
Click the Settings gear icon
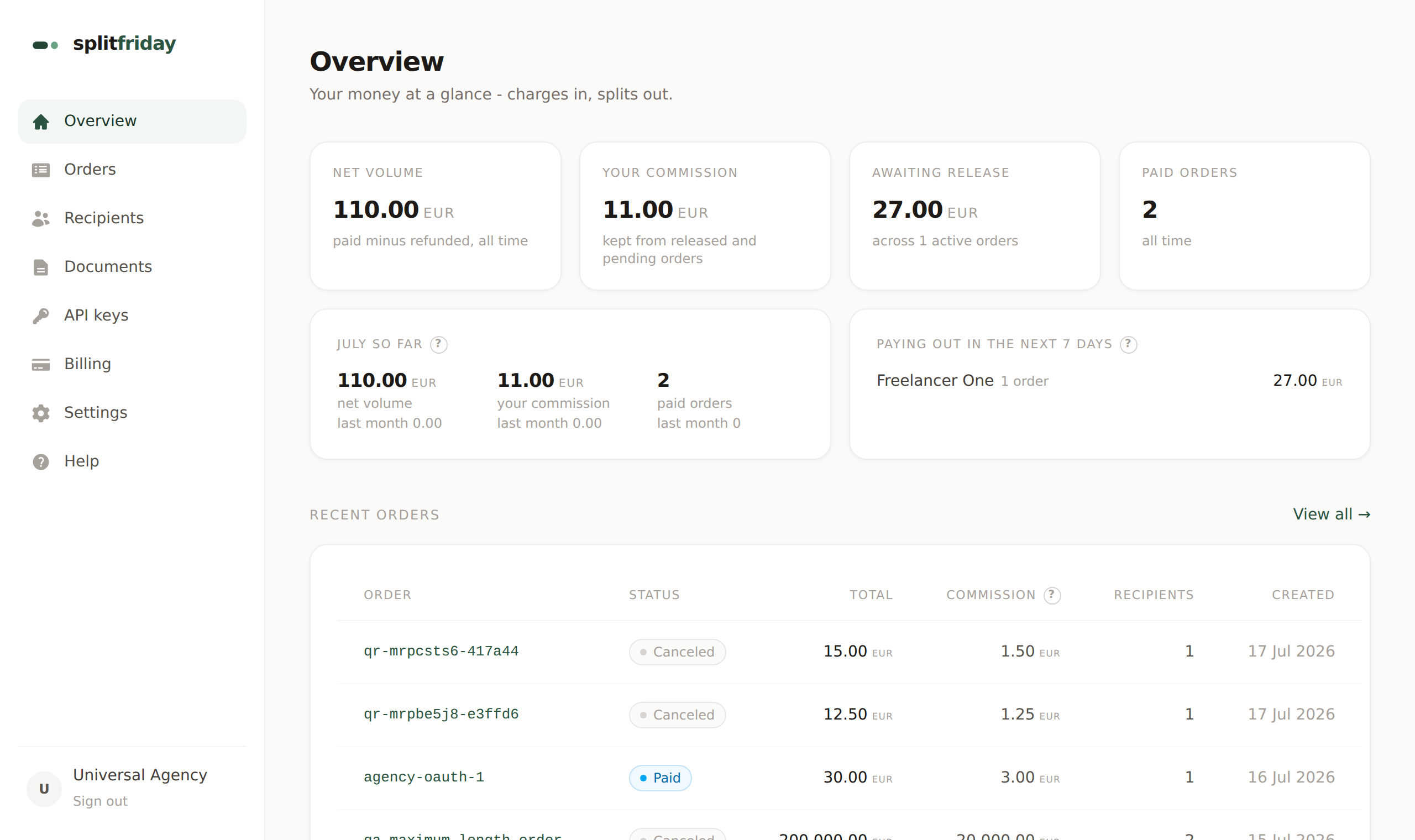41,413
